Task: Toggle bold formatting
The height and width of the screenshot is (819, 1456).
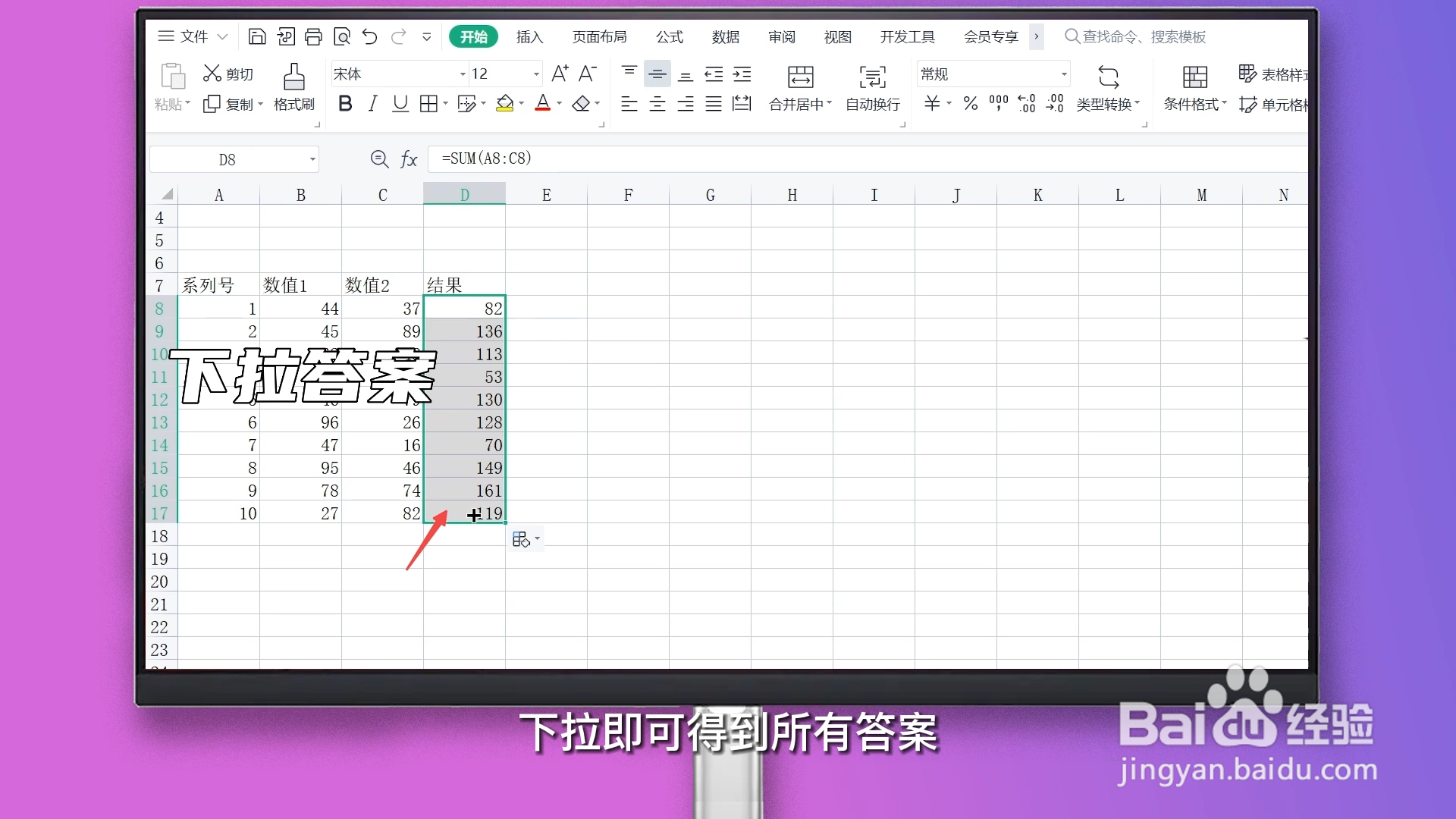Action: coord(346,103)
